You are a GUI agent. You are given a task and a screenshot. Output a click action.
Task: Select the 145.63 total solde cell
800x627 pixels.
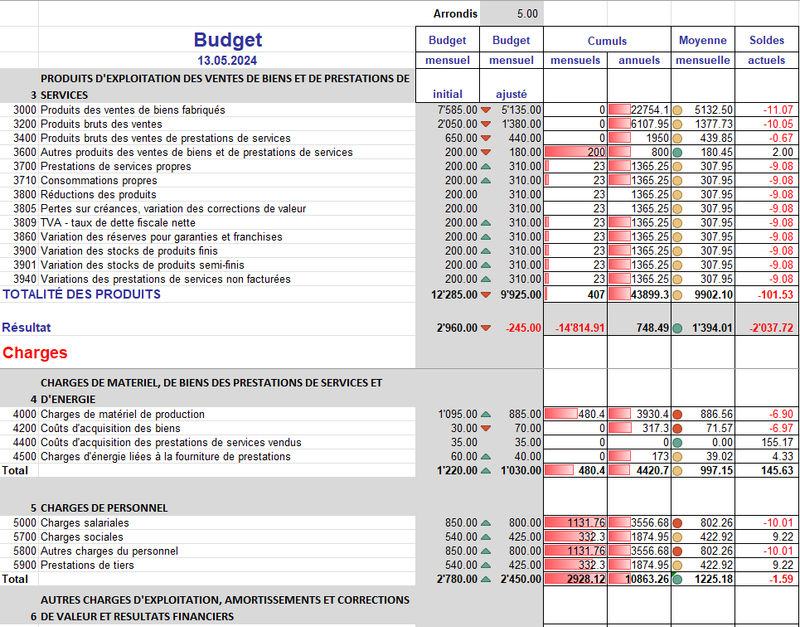(767, 470)
